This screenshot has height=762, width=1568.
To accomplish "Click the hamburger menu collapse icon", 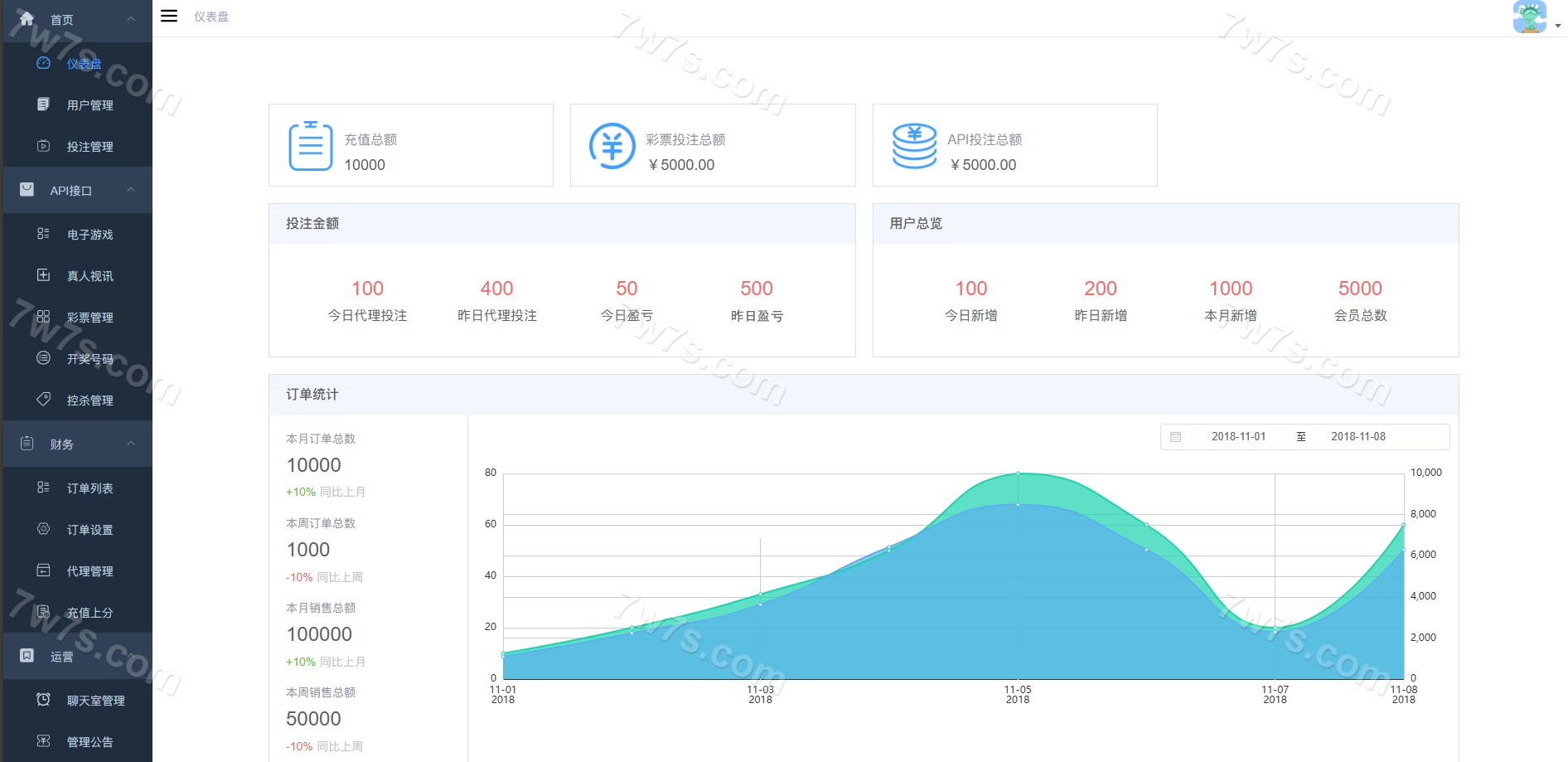I will 169,16.
